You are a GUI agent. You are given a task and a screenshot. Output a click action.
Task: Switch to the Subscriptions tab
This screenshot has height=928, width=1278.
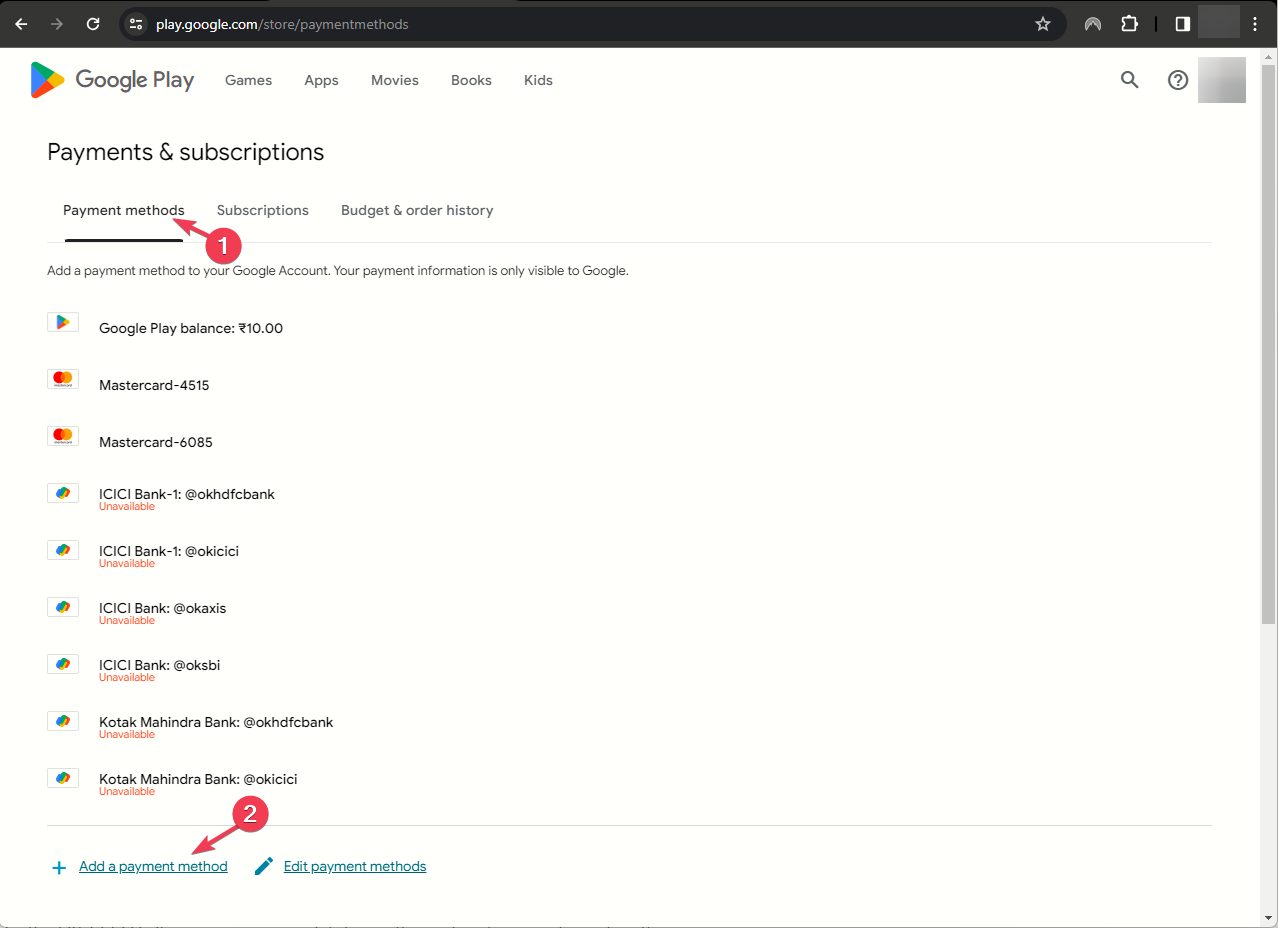click(x=262, y=210)
